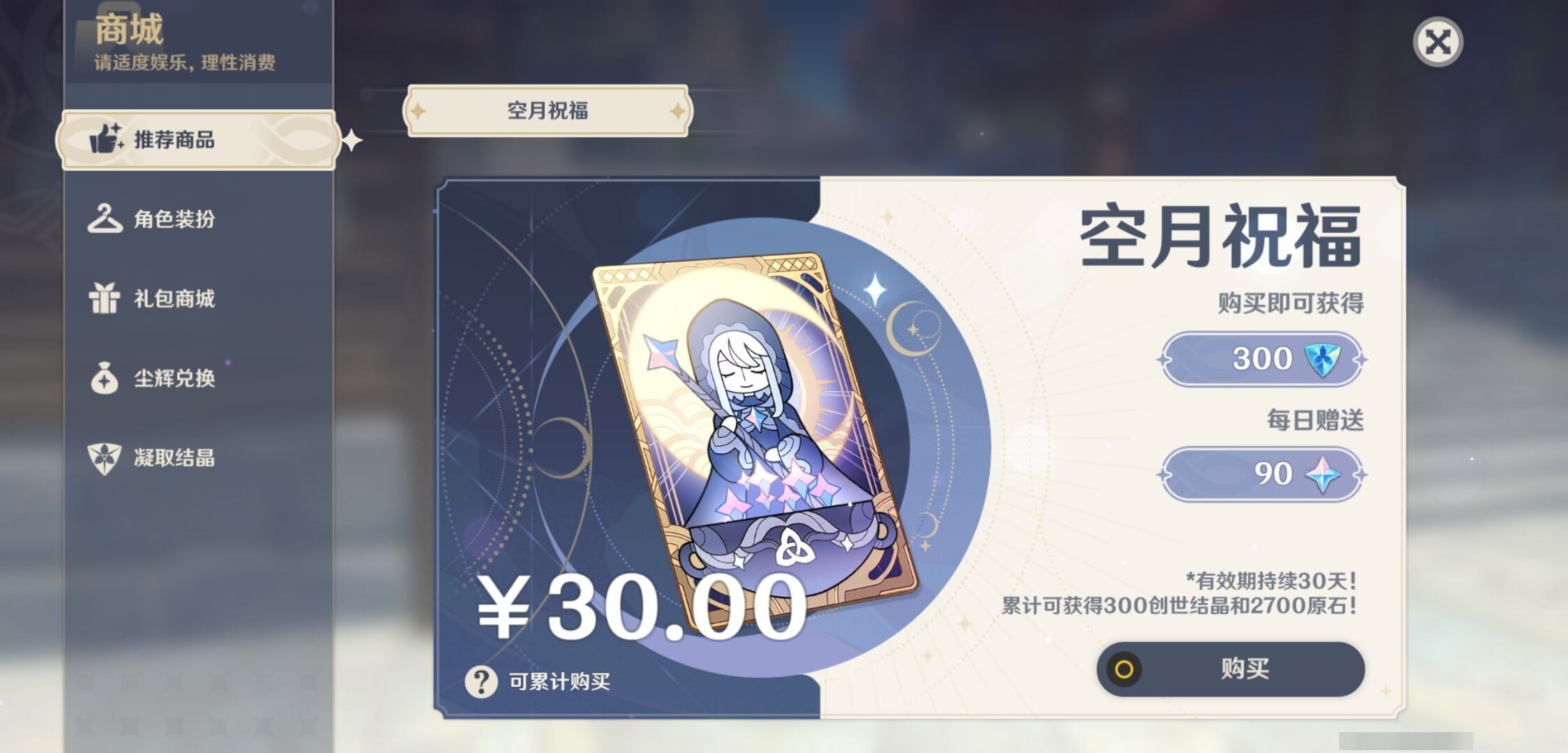Click the Genesis Crystal icon next to 300

pos(1322,359)
